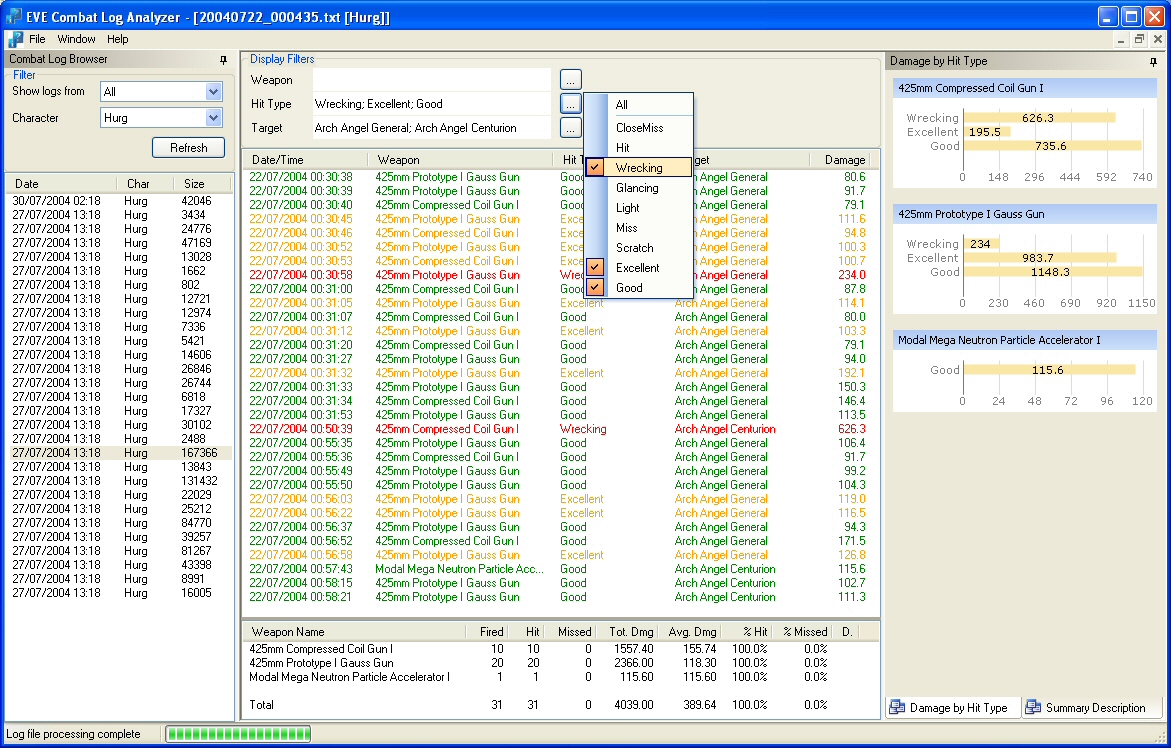1171x748 pixels.
Task: Click the Log file processing complete status text
Action: 73,734
